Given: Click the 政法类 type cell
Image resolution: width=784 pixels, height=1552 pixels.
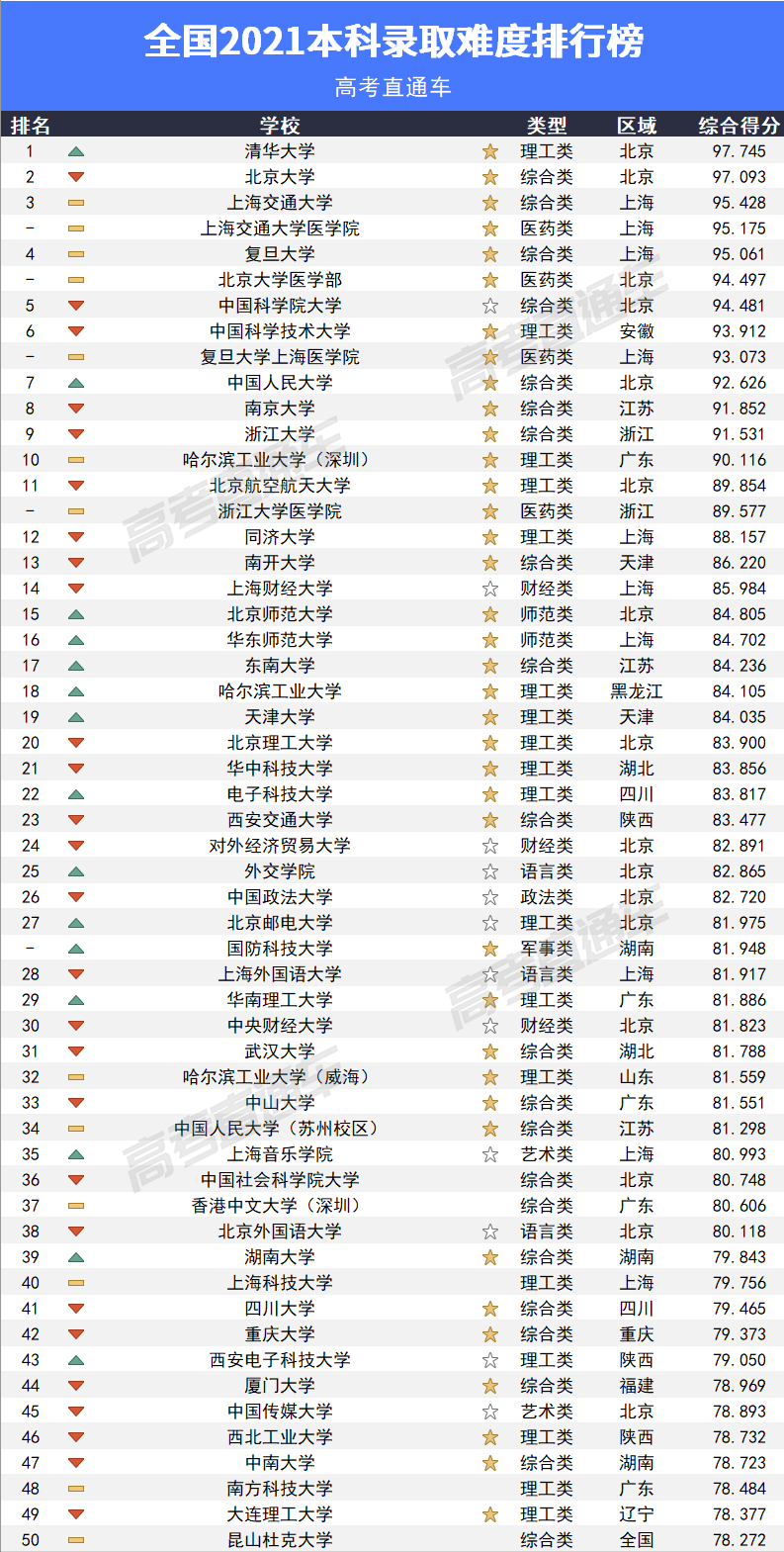Looking at the screenshot, I should tap(547, 897).
